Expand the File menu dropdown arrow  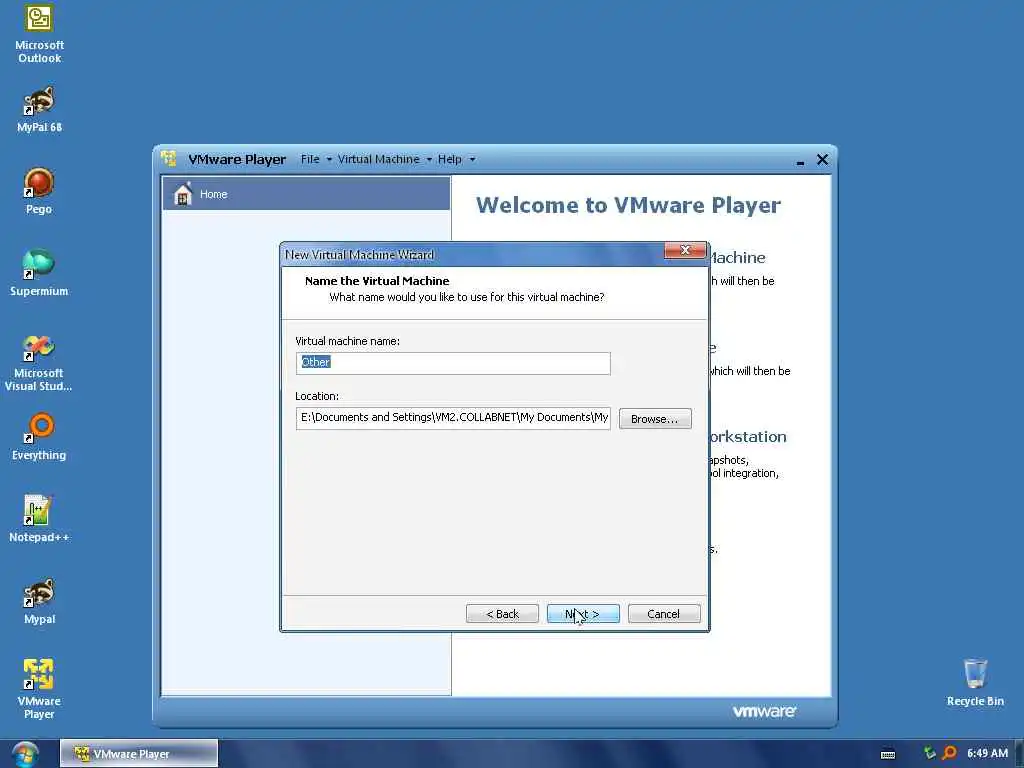pos(329,159)
